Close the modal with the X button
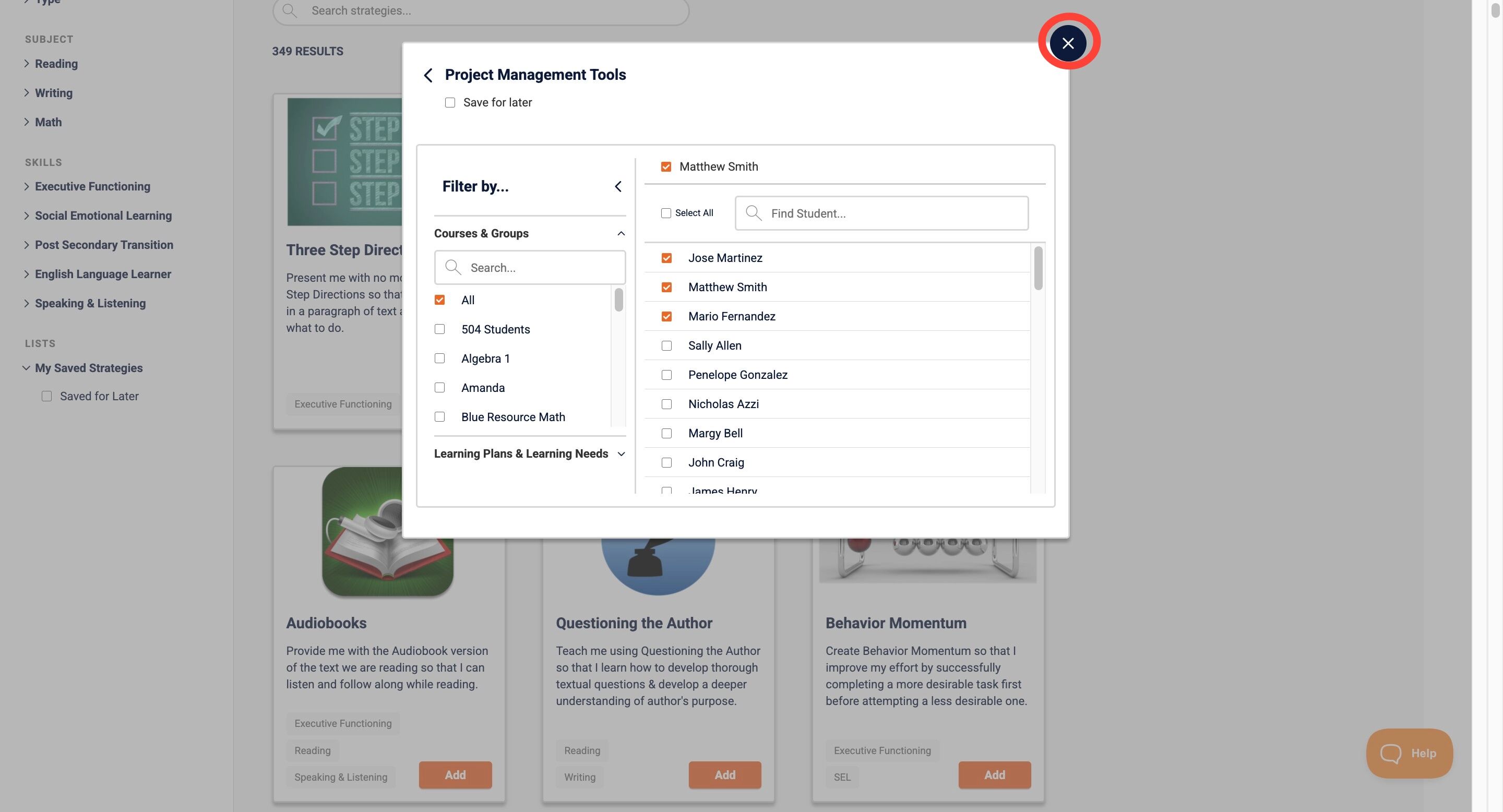 click(1068, 43)
